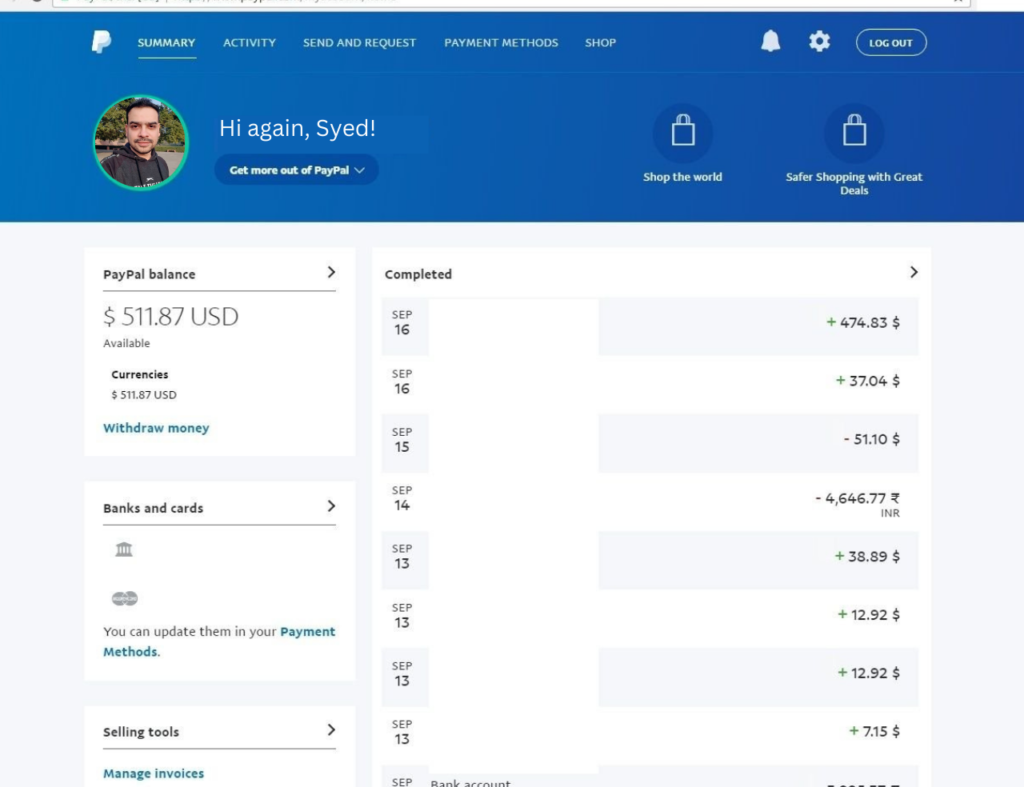This screenshot has height=787, width=1024.
Task: Click the Selling tools heading
Action: click(x=141, y=732)
